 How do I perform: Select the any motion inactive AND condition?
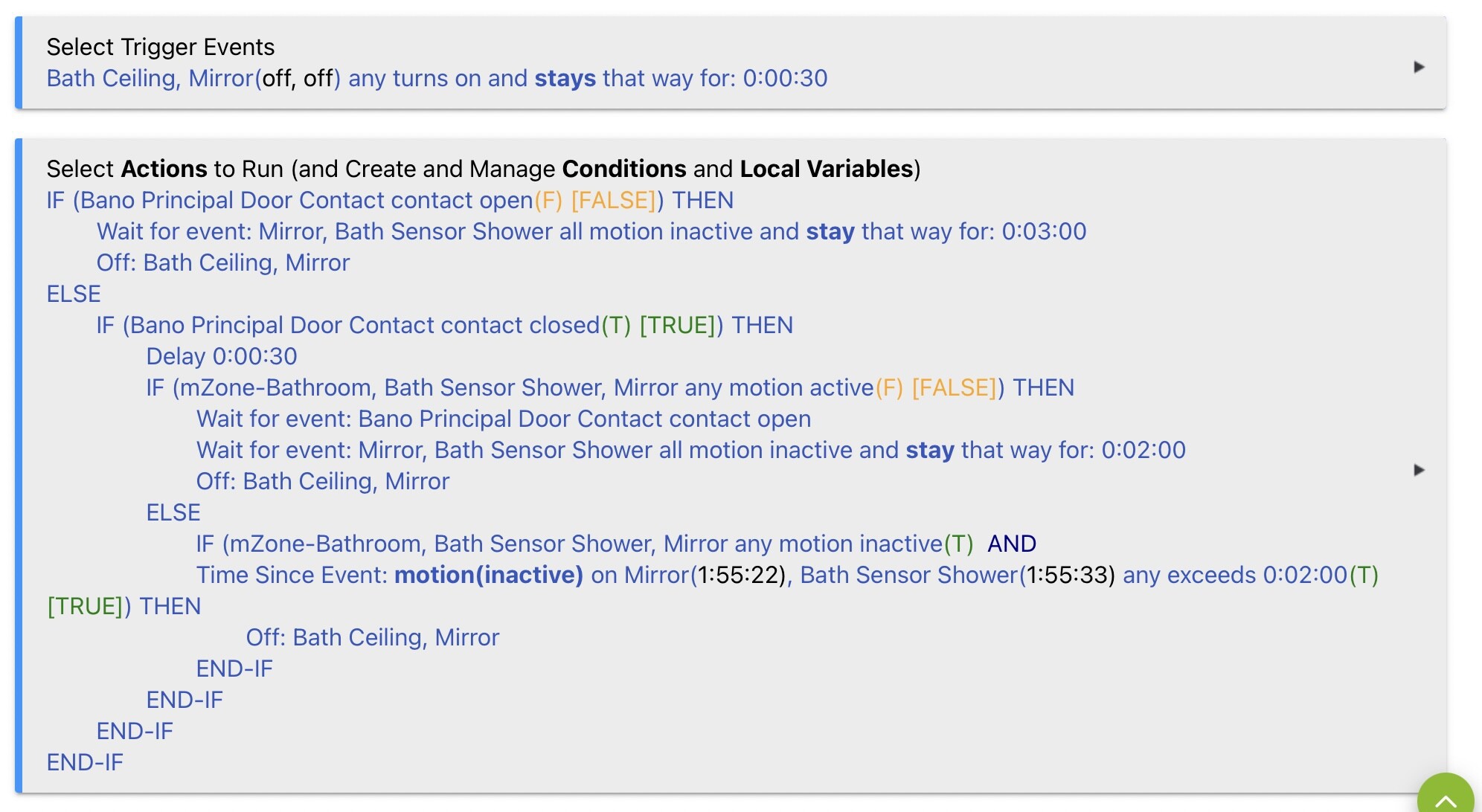[x=616, y=544]
